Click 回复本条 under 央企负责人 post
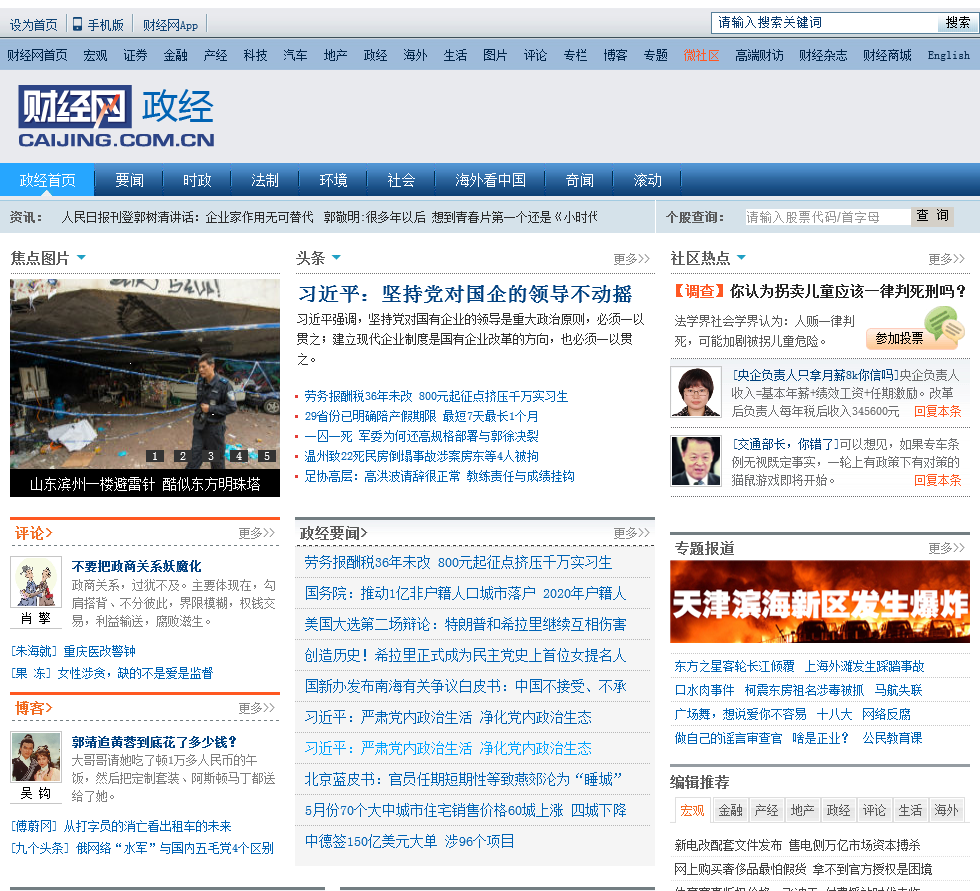 [x=937, y=411]
